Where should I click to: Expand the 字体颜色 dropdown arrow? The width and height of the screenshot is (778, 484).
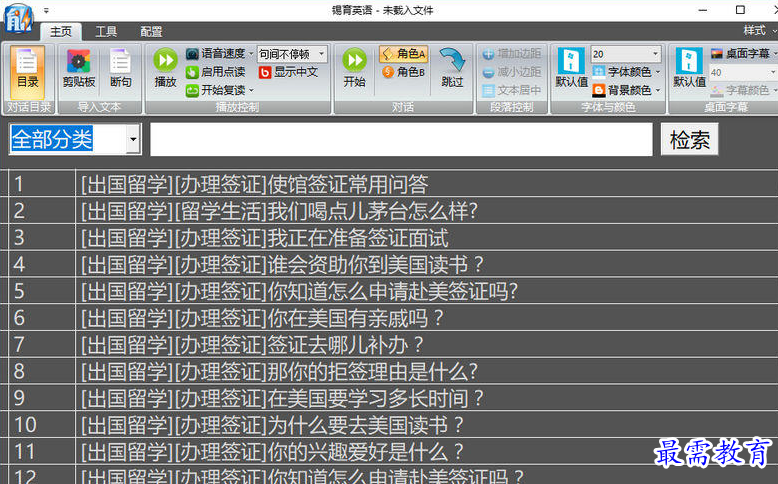tap(658, 72)
